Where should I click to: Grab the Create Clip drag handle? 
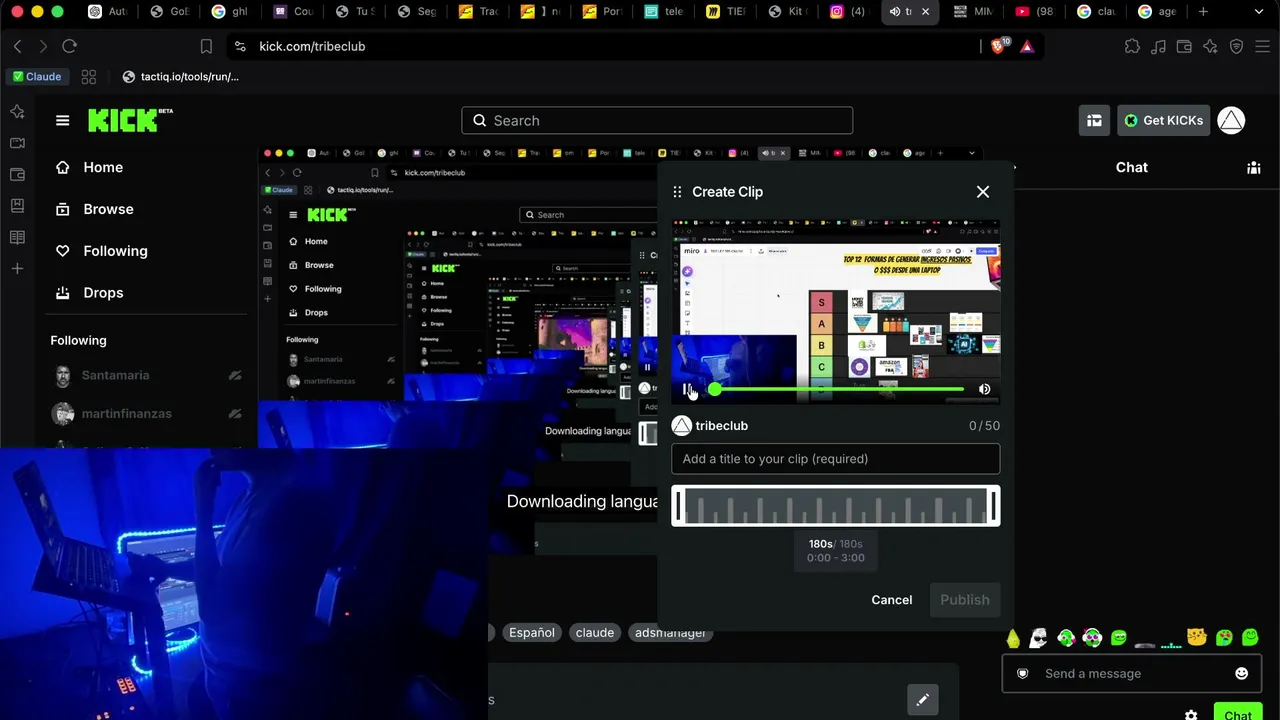tap(677, 192)
